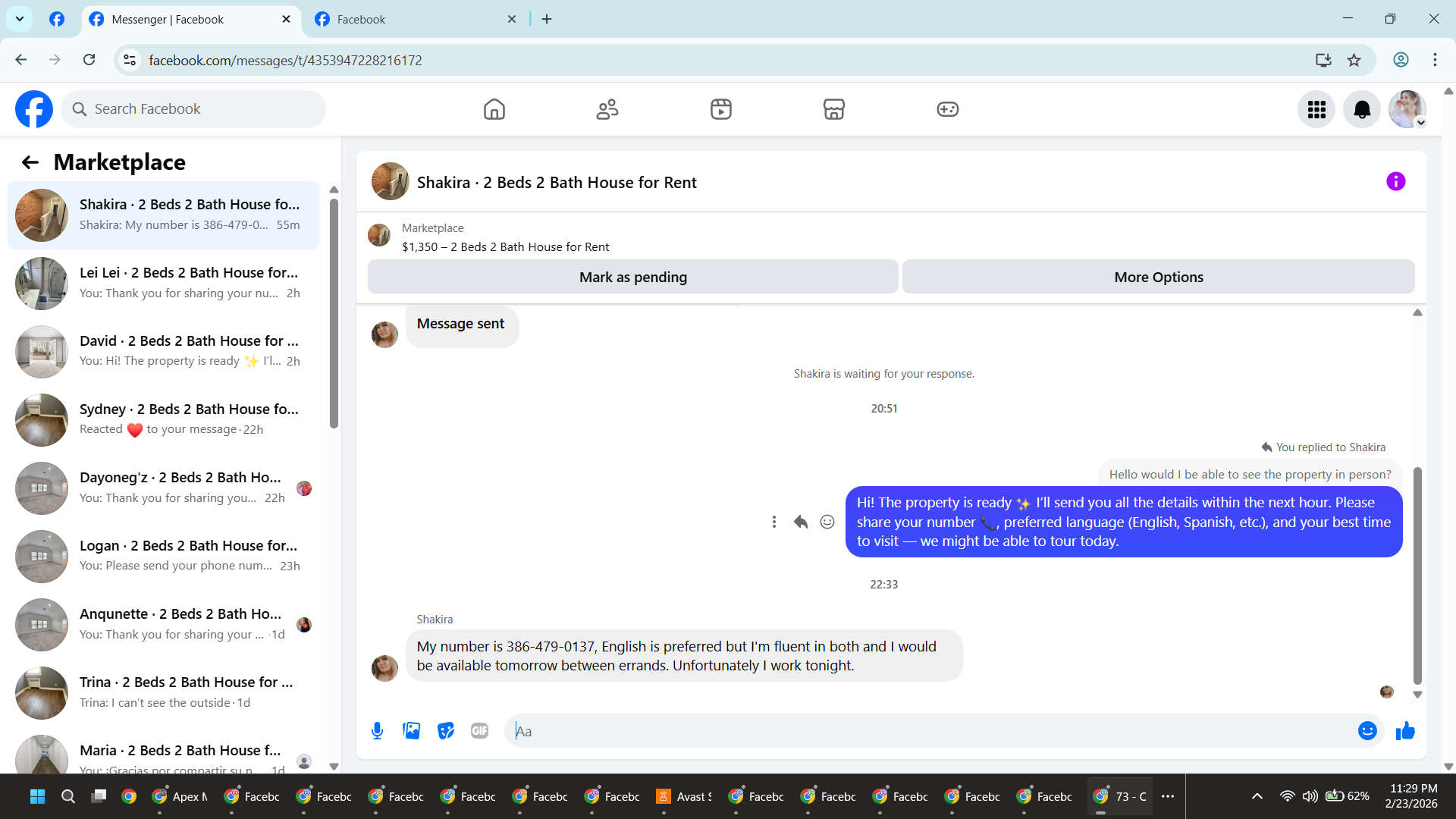Attach a photo using image icon
This screenshot has height=819, width=1456.
[x=411, y=730]
